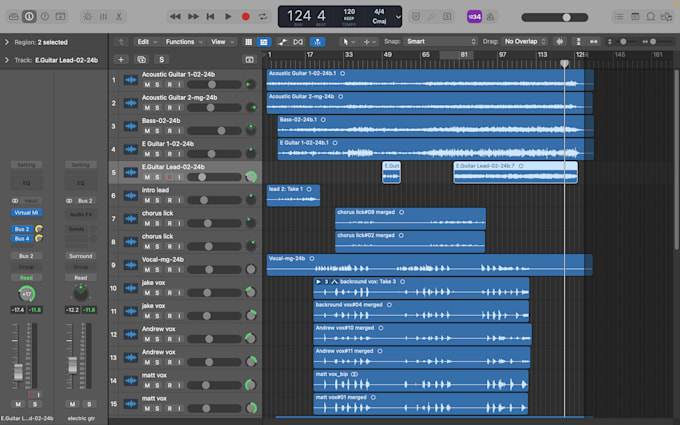The width and height of the screenshot is (680, 425).
Task: Expand the Region inspector disclosure arrow
Action: pos(7,42)
